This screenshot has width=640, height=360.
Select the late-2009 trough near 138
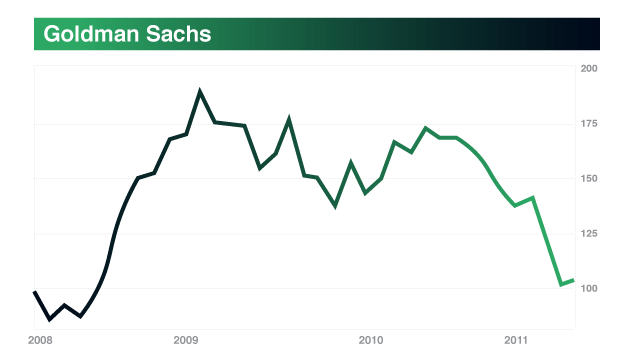click(335, 205)
